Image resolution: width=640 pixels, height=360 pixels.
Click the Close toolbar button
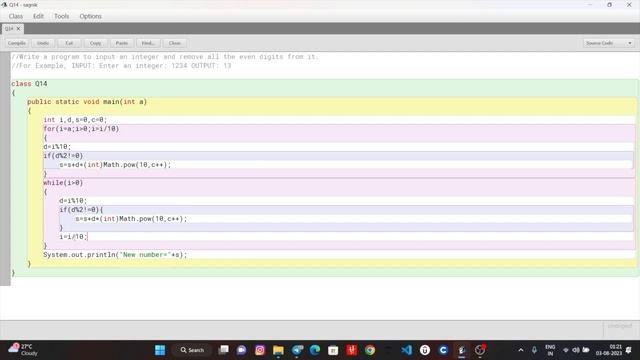(174, 43)
